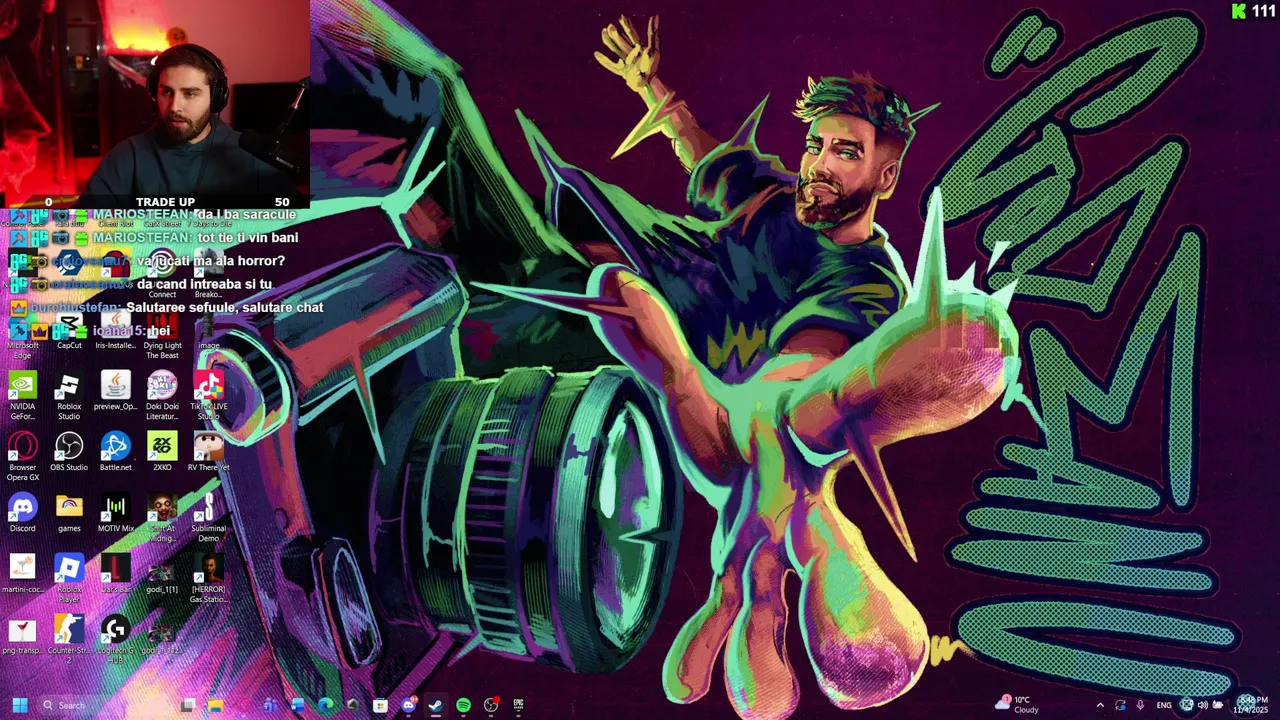
Task: Open Liar's Bar game shortcut
Action: (115, 574)
